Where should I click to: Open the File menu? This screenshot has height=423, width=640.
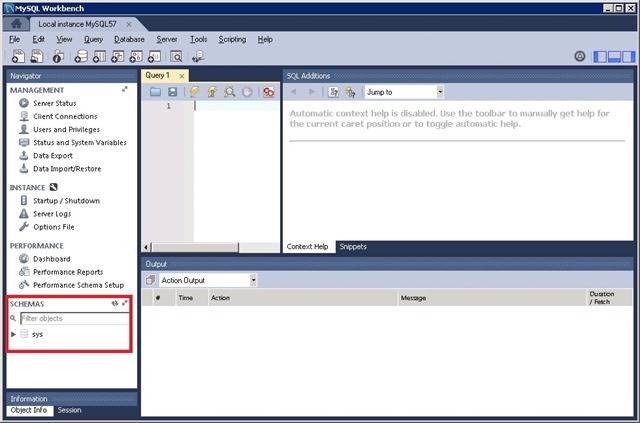click(x=14, y=39)
